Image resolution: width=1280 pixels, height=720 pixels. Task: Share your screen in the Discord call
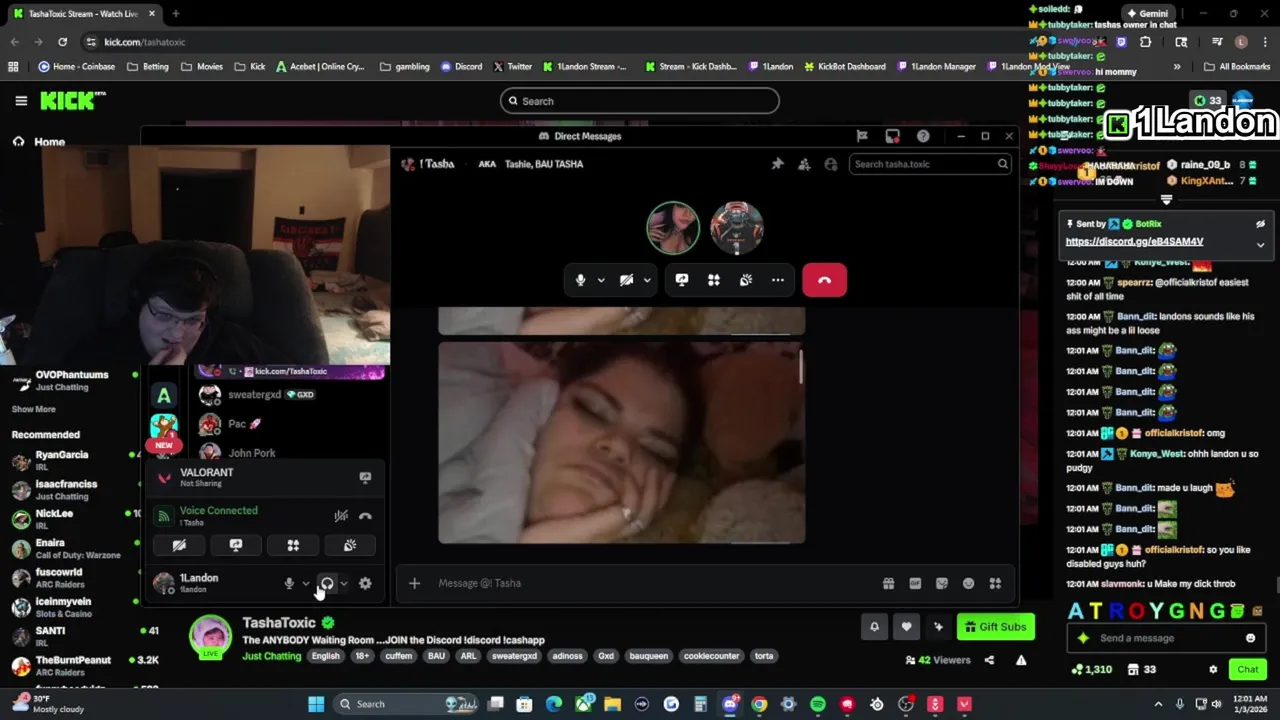(x=682, y=280)
